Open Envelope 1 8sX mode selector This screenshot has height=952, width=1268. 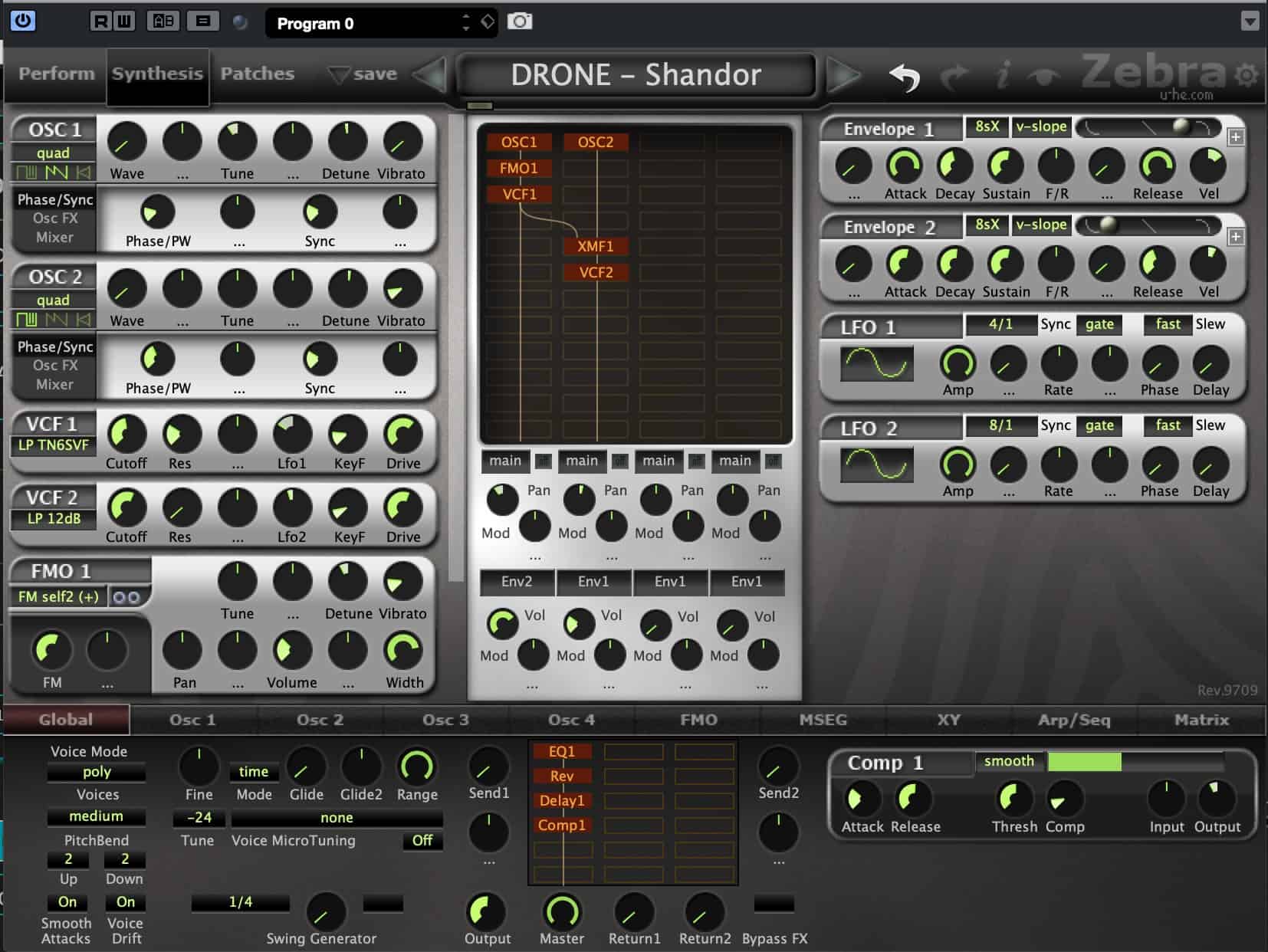(x=987, y=126)
